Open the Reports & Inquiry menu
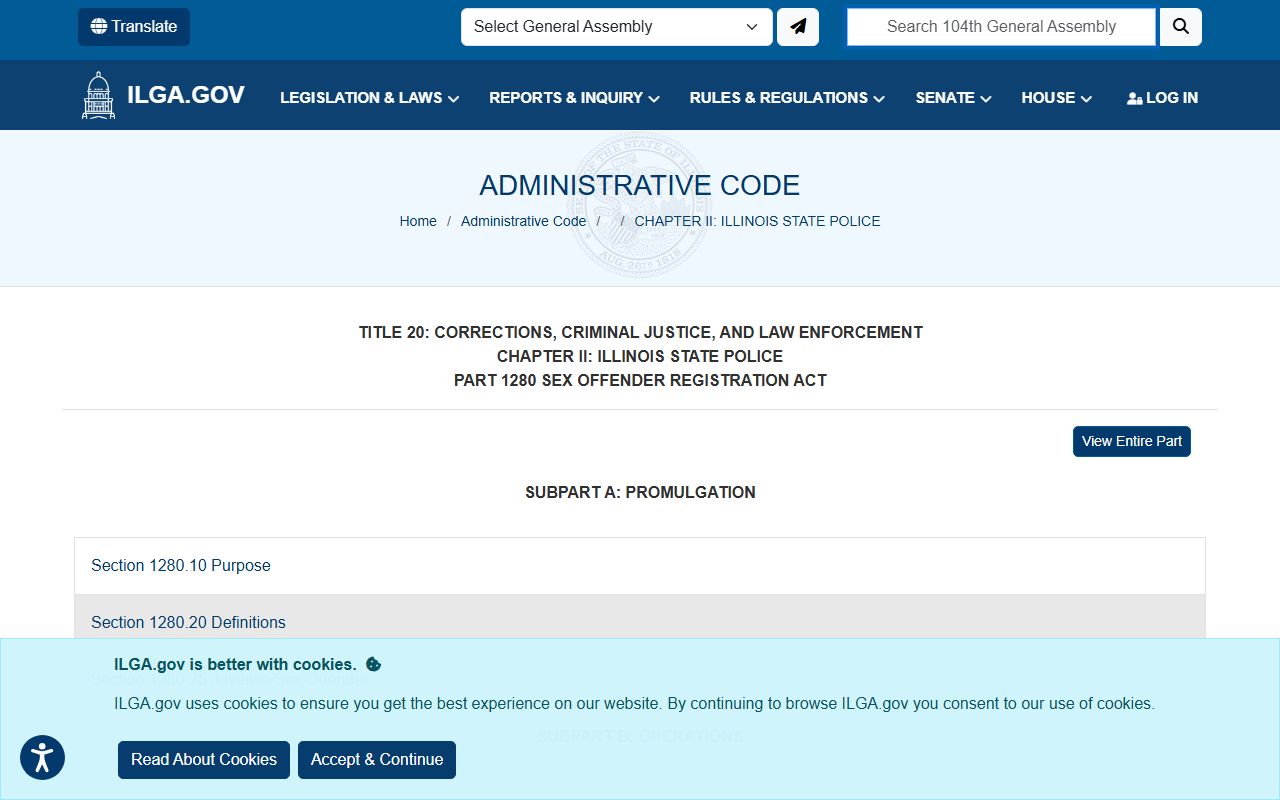Image resolution: width=1280 pixels, height=800 pixels. click(574, 98)
